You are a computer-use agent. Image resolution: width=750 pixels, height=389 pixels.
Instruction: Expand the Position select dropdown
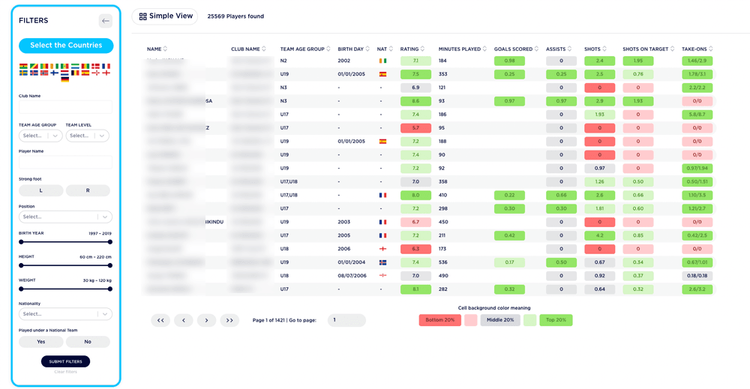coord(66,217)
